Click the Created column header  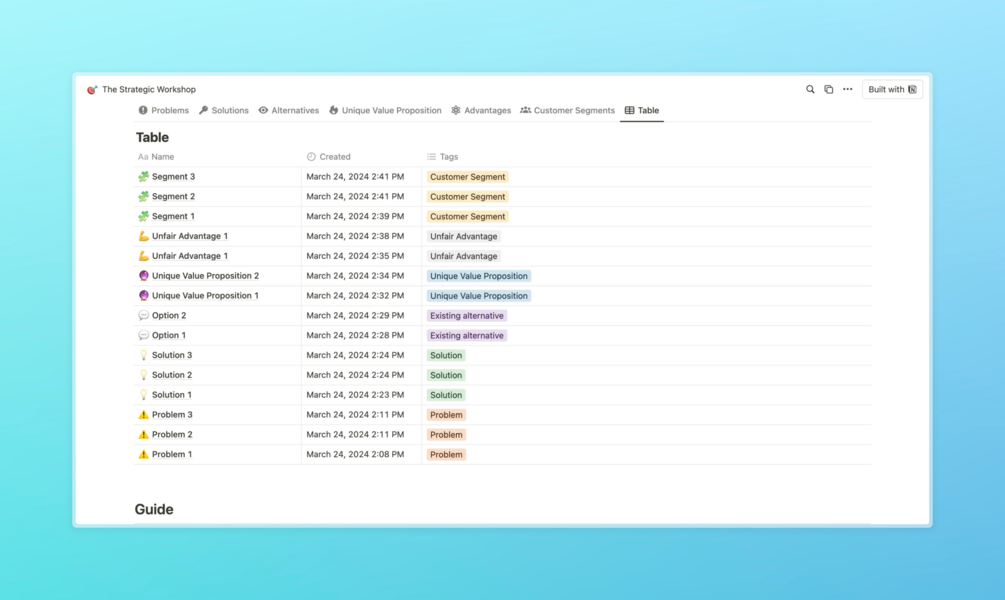click(328, 156)
